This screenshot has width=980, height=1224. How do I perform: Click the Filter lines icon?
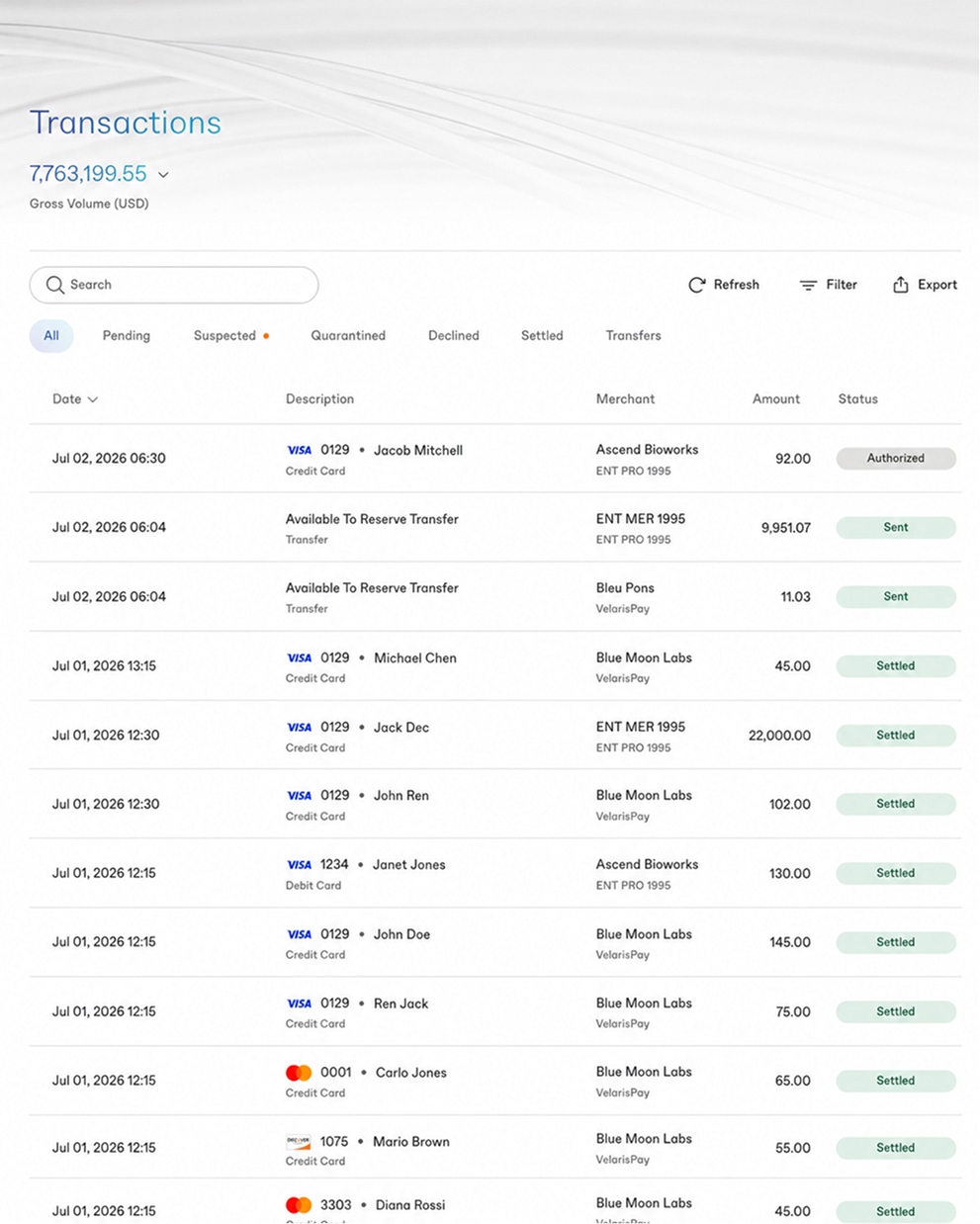[x=808, y=285]
